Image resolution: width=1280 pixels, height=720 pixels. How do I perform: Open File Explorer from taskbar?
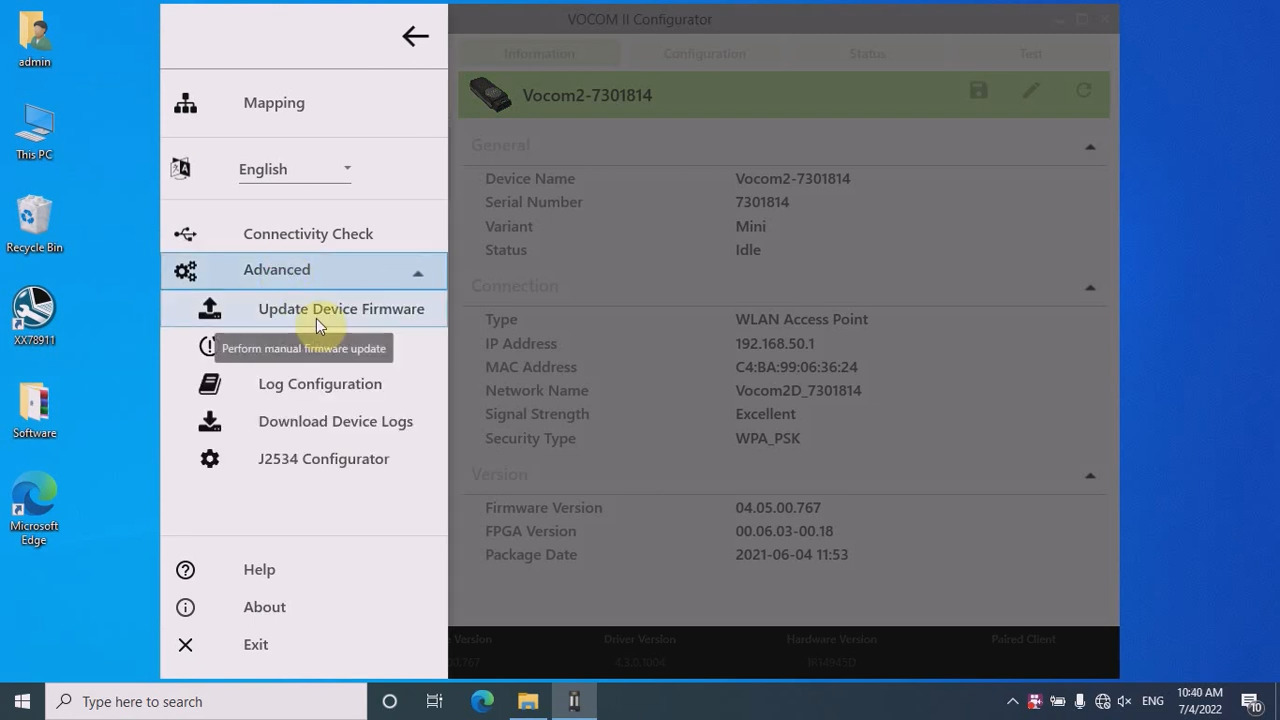click(x=528, y=701)
